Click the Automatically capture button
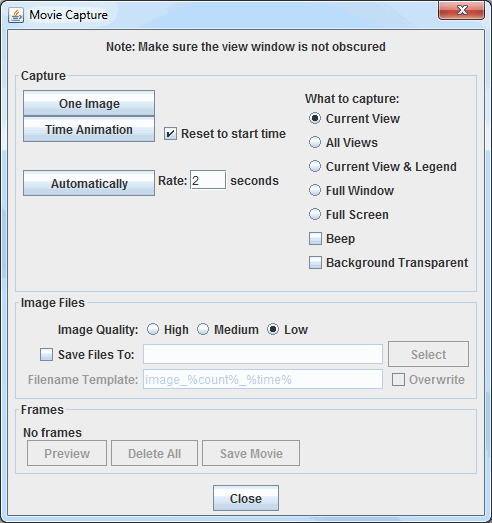The height and width of the screenshot is (523, 492). pyautogui.click(x=89, y=183)
